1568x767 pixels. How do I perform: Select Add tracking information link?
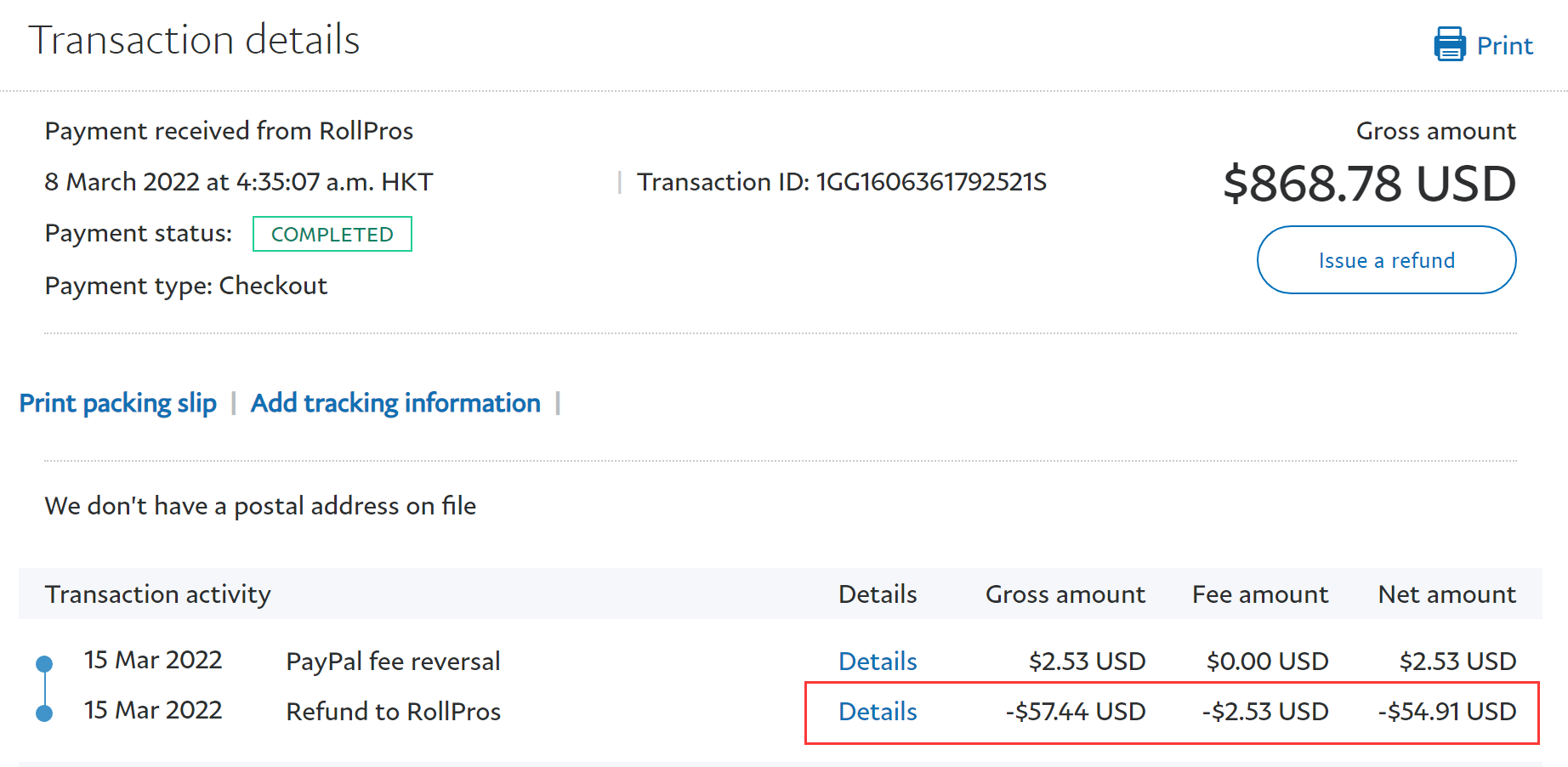point(395,403)
